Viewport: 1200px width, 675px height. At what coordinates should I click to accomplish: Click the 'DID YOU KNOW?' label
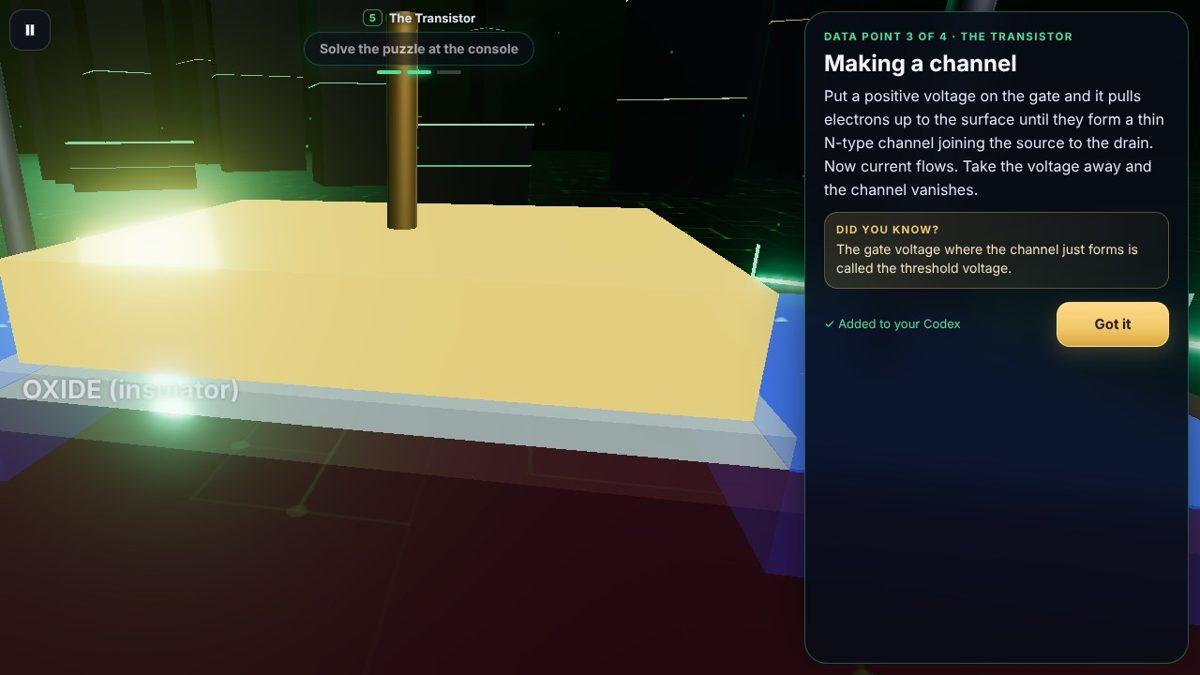888,230
